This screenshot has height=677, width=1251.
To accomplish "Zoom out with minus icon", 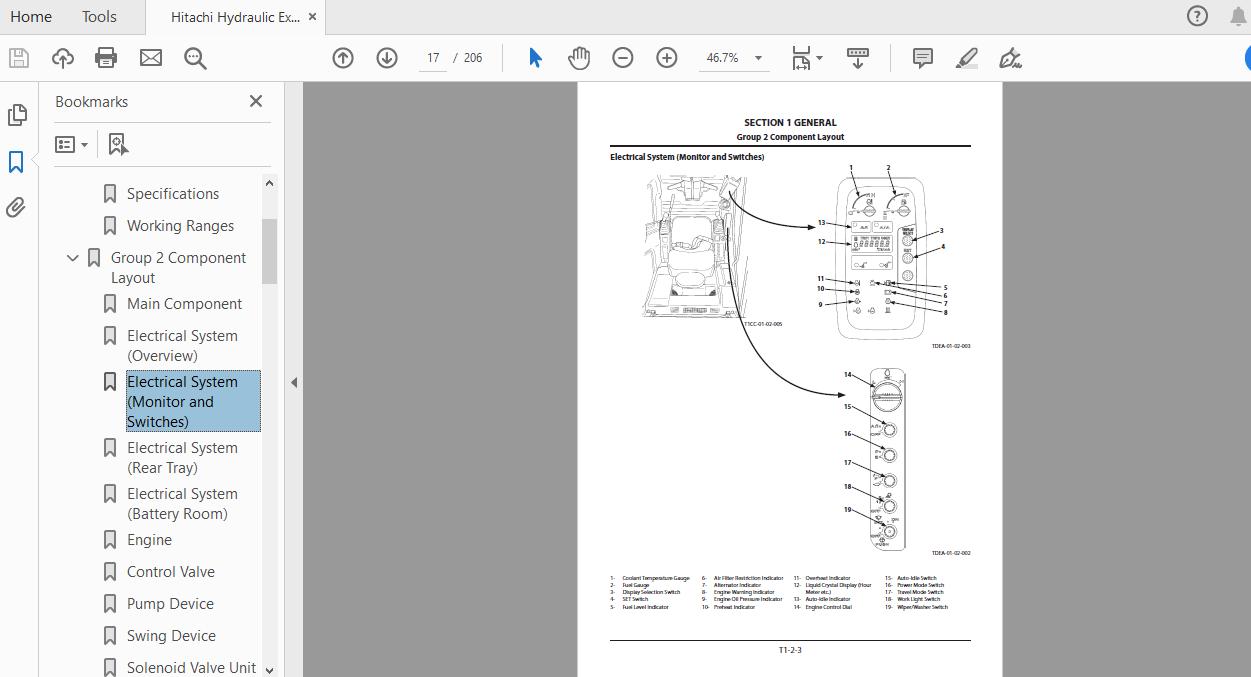I will click(623, 58).
